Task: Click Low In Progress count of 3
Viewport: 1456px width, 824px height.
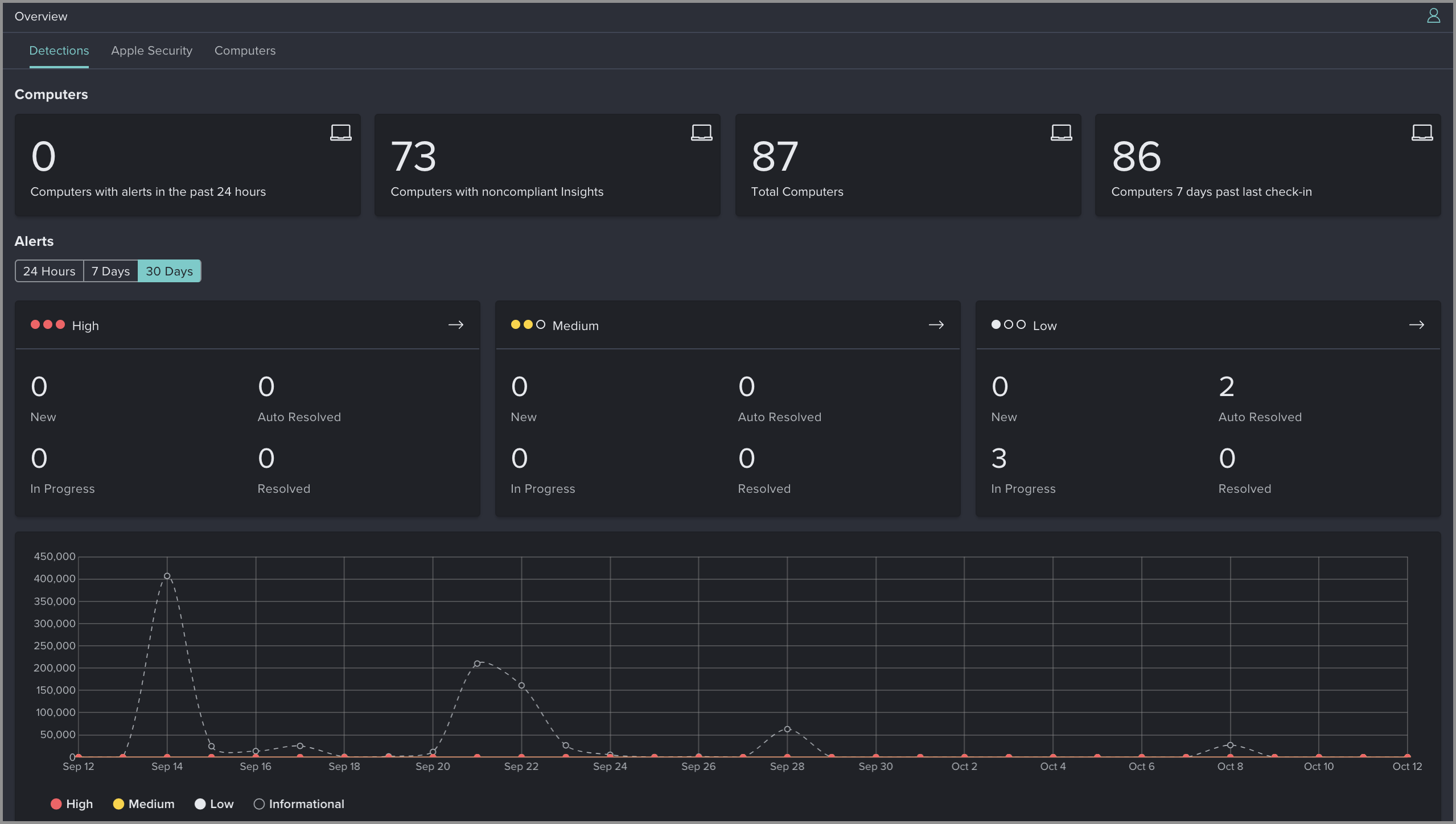Action: (999, 459)
